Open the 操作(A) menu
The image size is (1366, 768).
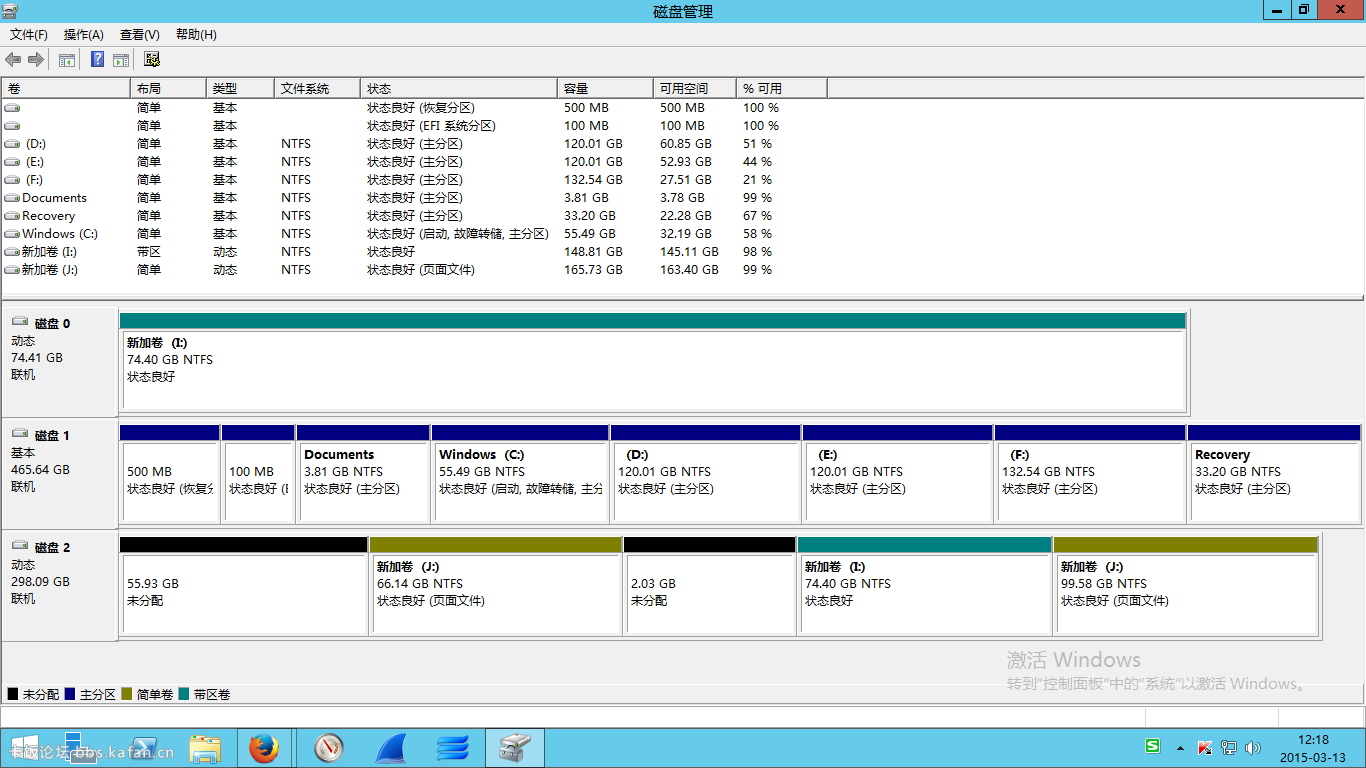(84, 35)
